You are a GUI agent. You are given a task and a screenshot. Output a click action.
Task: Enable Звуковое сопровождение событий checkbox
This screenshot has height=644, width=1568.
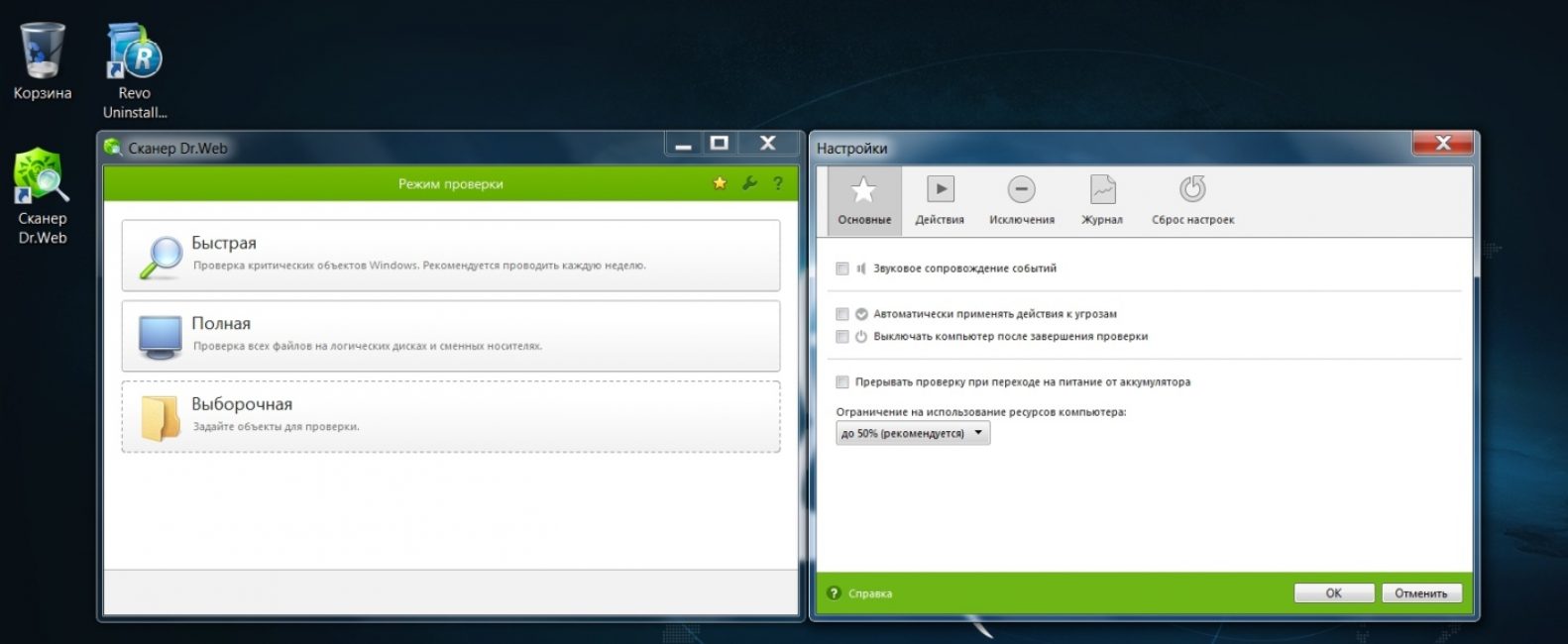tap(842, 268)
